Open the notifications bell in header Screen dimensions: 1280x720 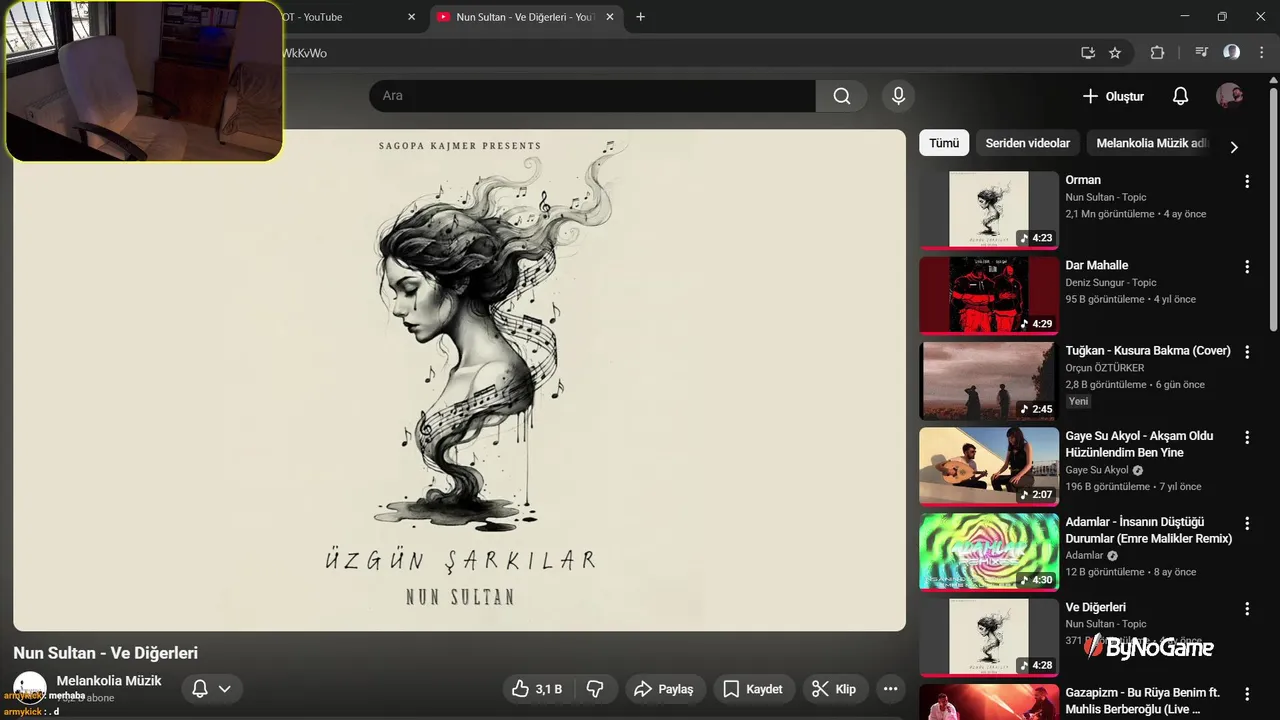coord(1180,96)
